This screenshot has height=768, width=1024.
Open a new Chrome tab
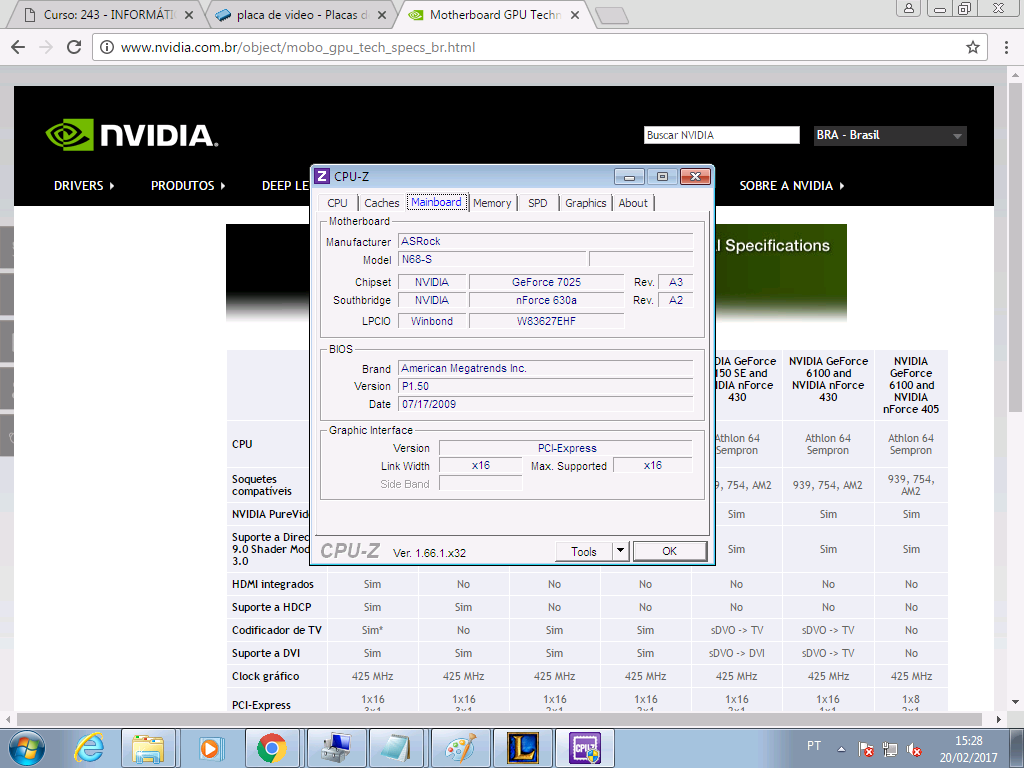(x=612, y=16)
